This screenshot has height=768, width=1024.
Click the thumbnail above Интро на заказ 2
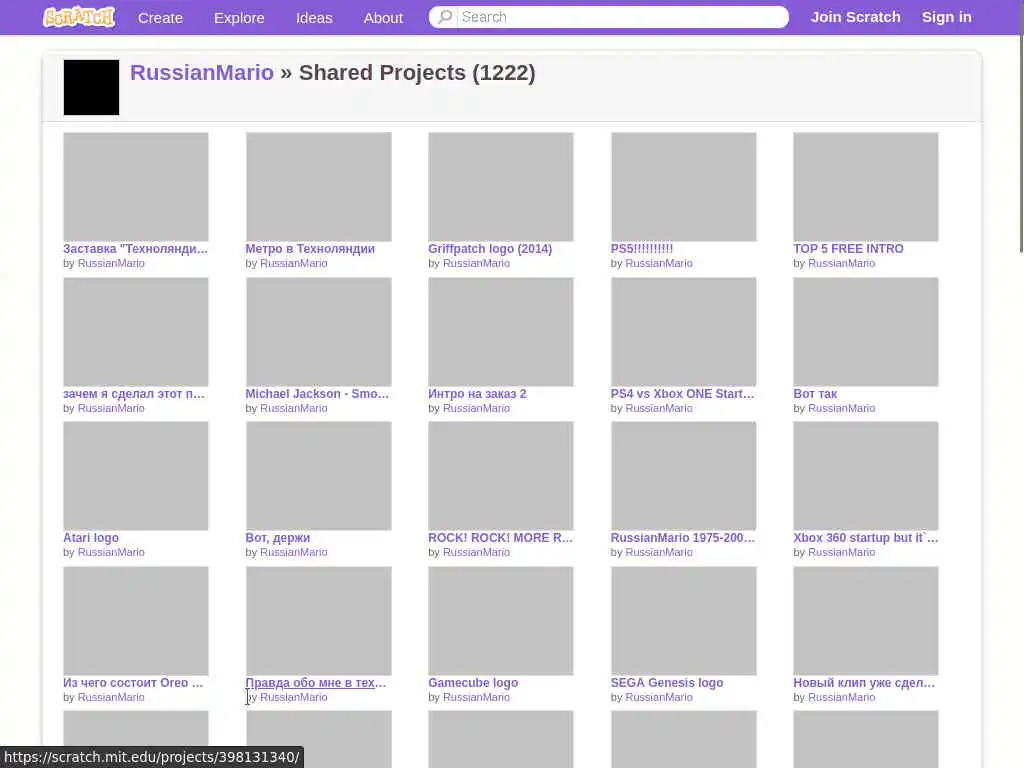[501, 332]
